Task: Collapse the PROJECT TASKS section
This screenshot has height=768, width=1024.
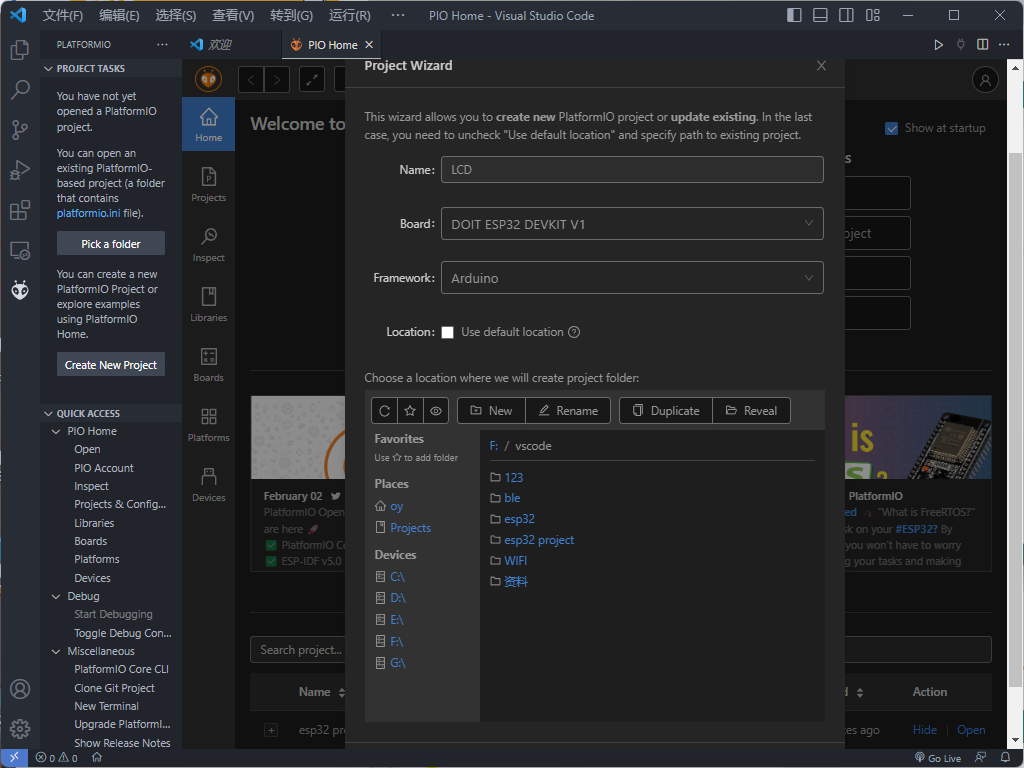Action: [111, 69]
